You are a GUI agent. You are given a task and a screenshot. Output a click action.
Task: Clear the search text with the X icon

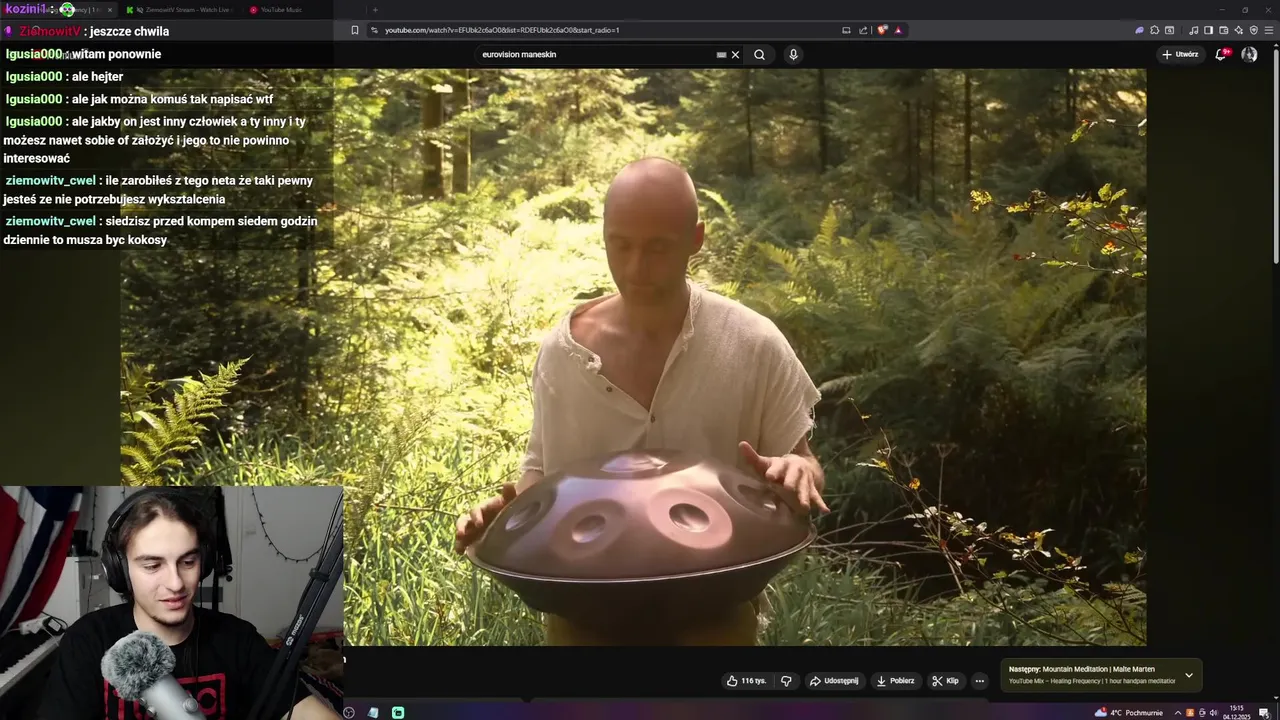(x=735, y=55)
